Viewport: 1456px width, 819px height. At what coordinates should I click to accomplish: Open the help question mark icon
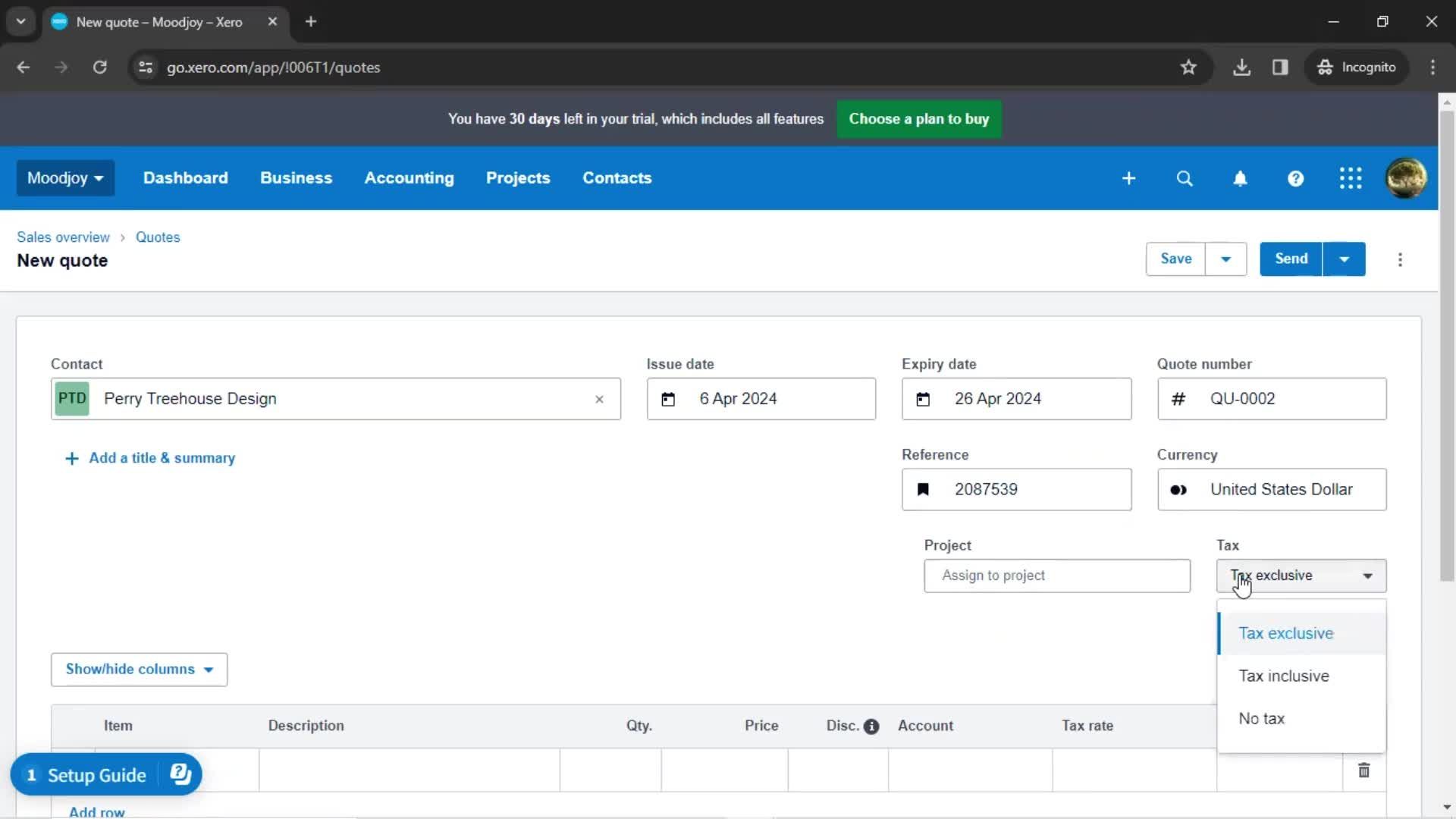click(1295, 178)
